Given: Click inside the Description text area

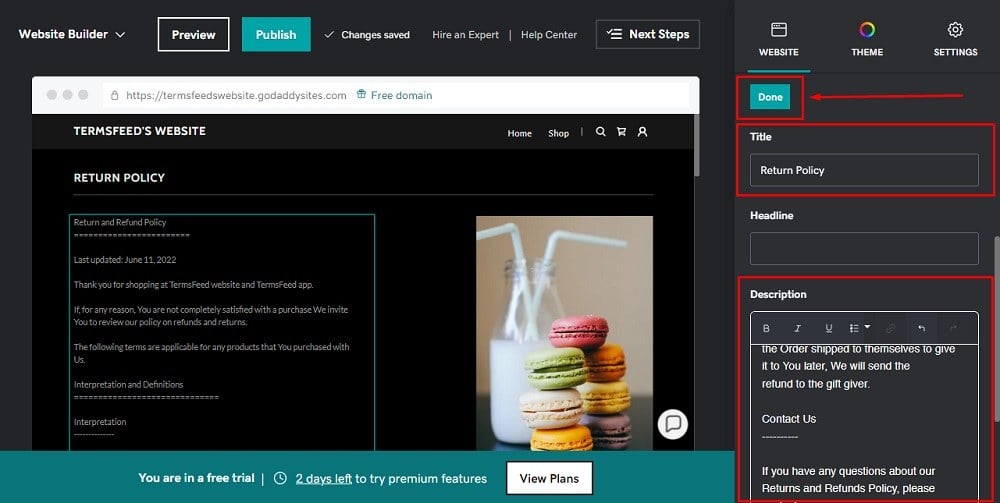Looking at the screenshot, I should (x=864, y=424).
